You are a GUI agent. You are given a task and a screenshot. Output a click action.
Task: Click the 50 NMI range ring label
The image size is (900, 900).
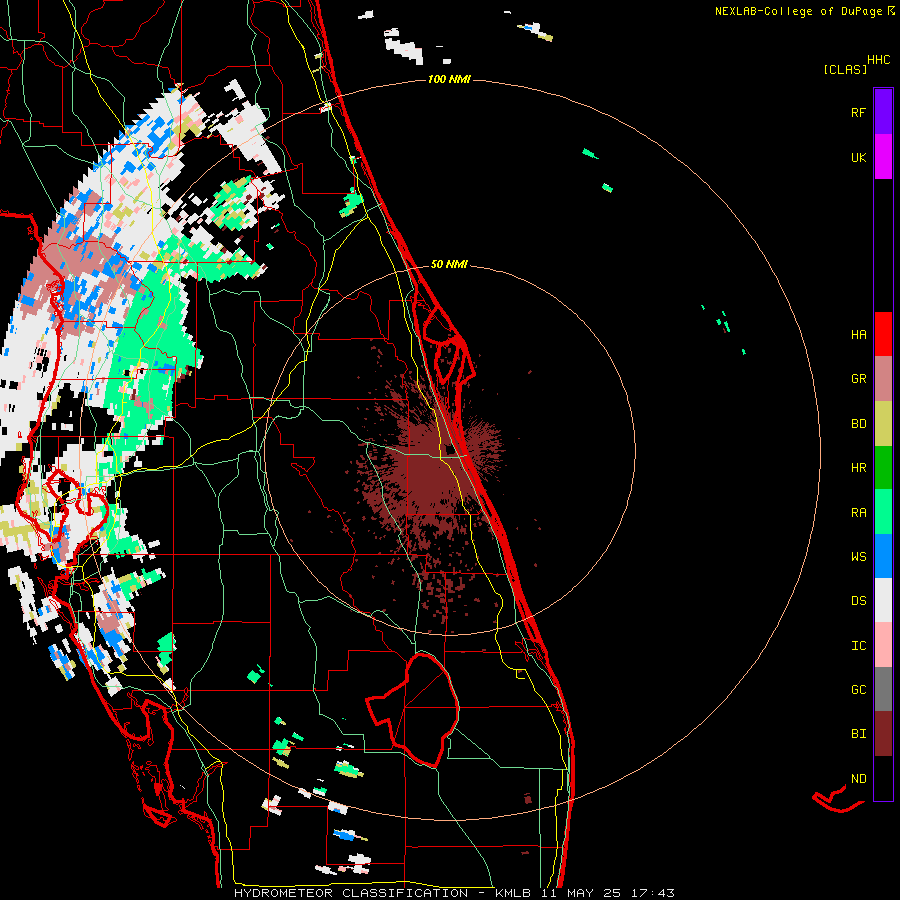pyautogui.click(x=449, y=264)
